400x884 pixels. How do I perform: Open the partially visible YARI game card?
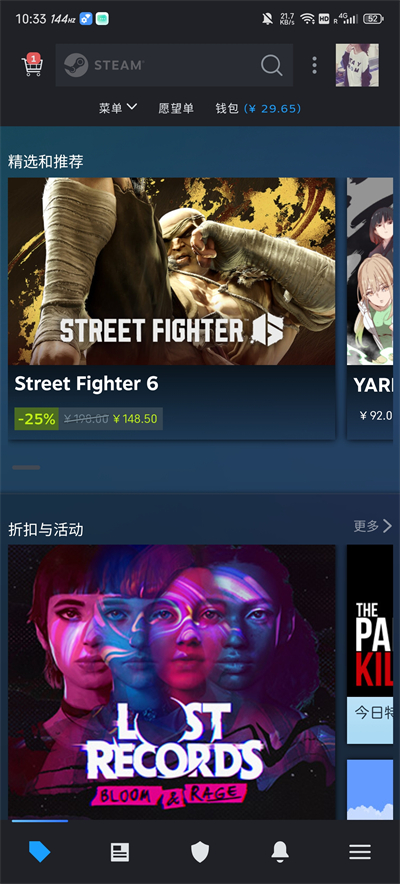370,308
